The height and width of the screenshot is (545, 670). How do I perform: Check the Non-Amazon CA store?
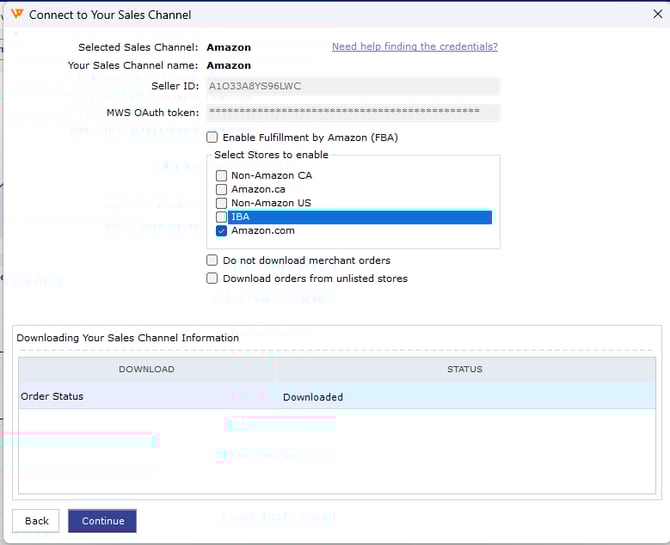click(x=222, y=175)
